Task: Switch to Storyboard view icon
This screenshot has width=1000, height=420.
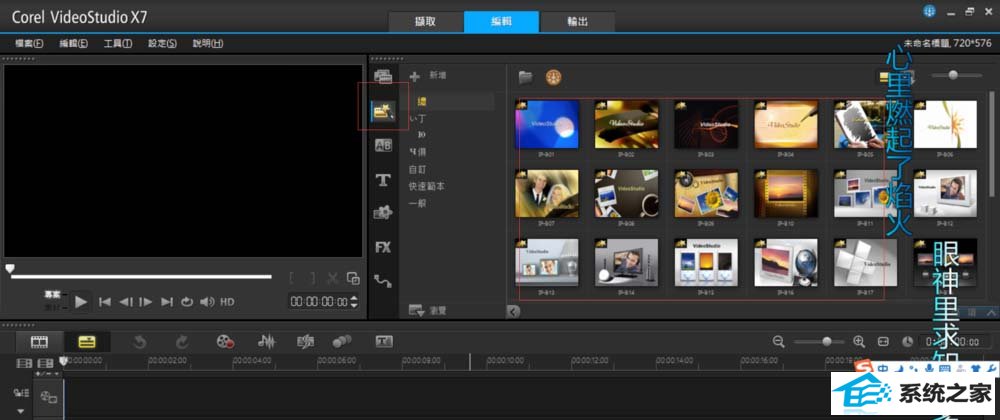Action: coord(40,342)
